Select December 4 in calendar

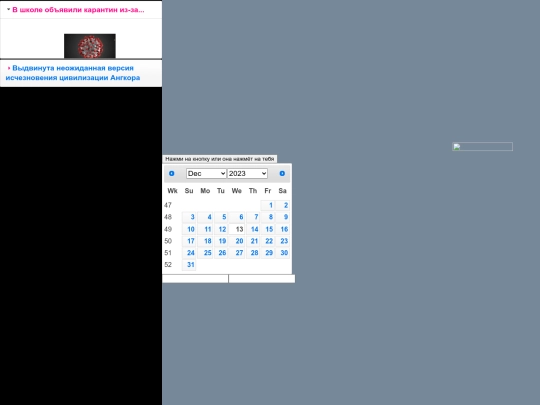(205, 217)
